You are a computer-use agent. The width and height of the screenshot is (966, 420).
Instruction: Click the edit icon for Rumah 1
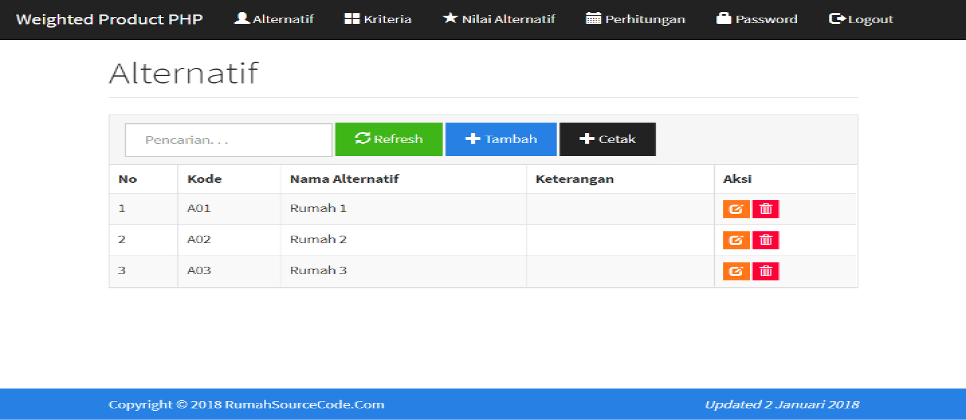pos(736,209)
